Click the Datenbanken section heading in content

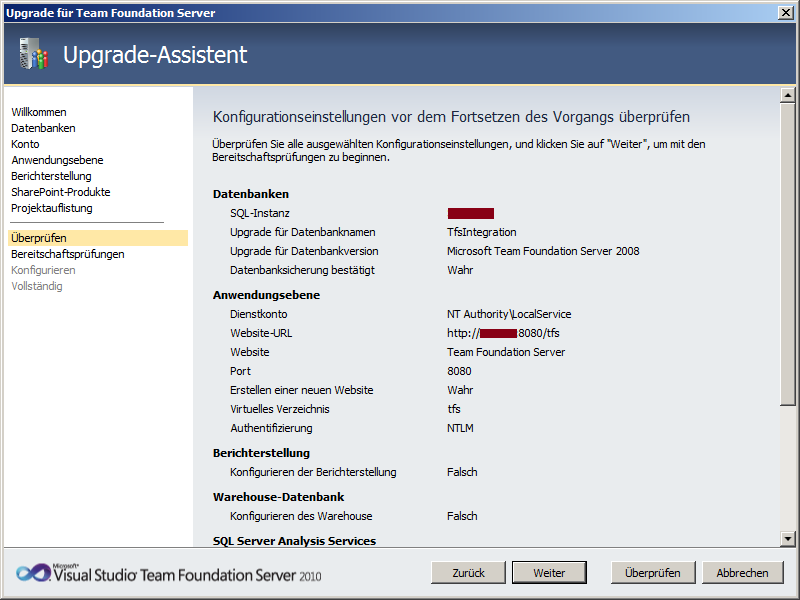(x=251, y=194)
